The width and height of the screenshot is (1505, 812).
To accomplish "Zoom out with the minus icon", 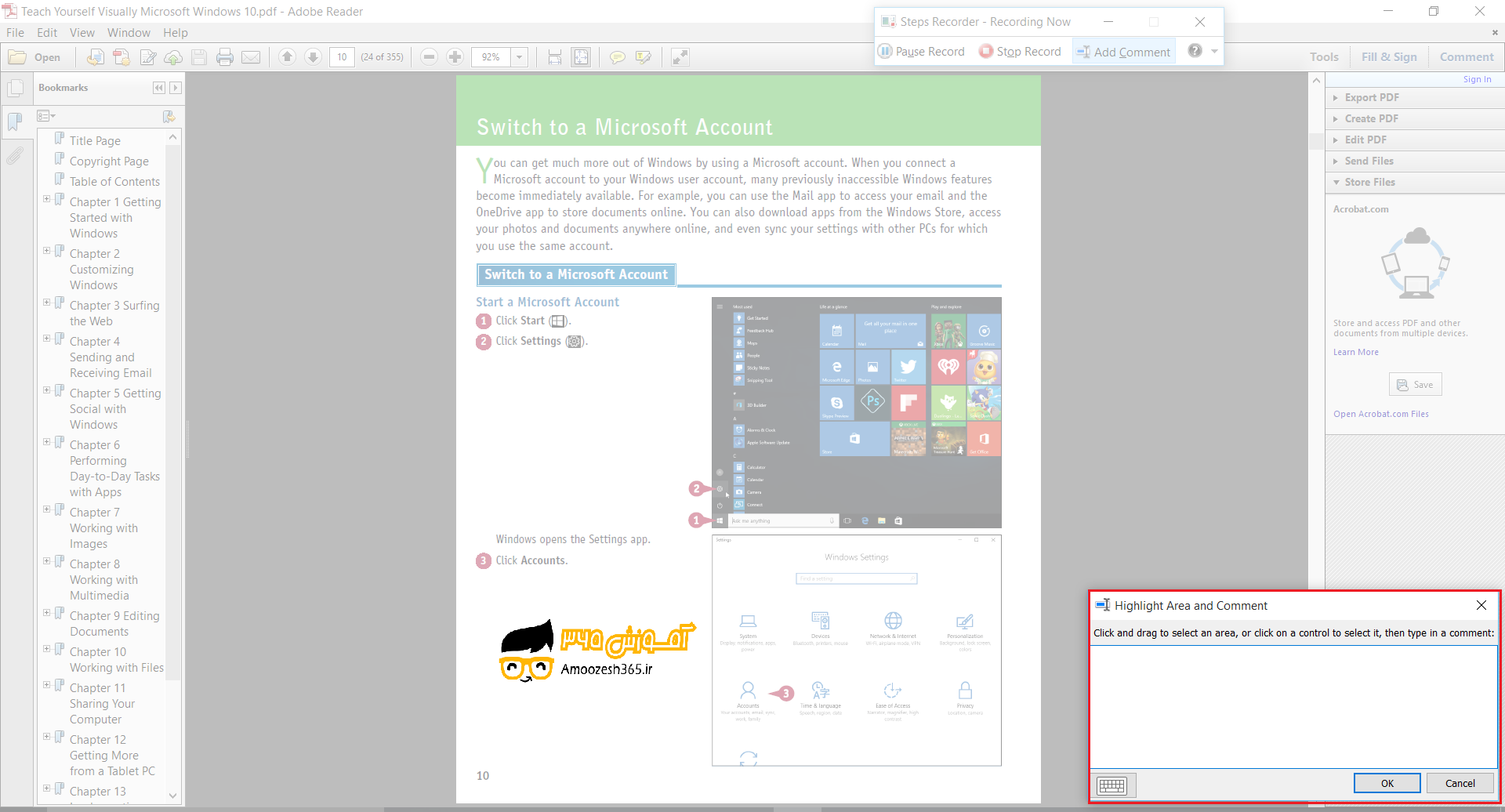I will (429, 56).
